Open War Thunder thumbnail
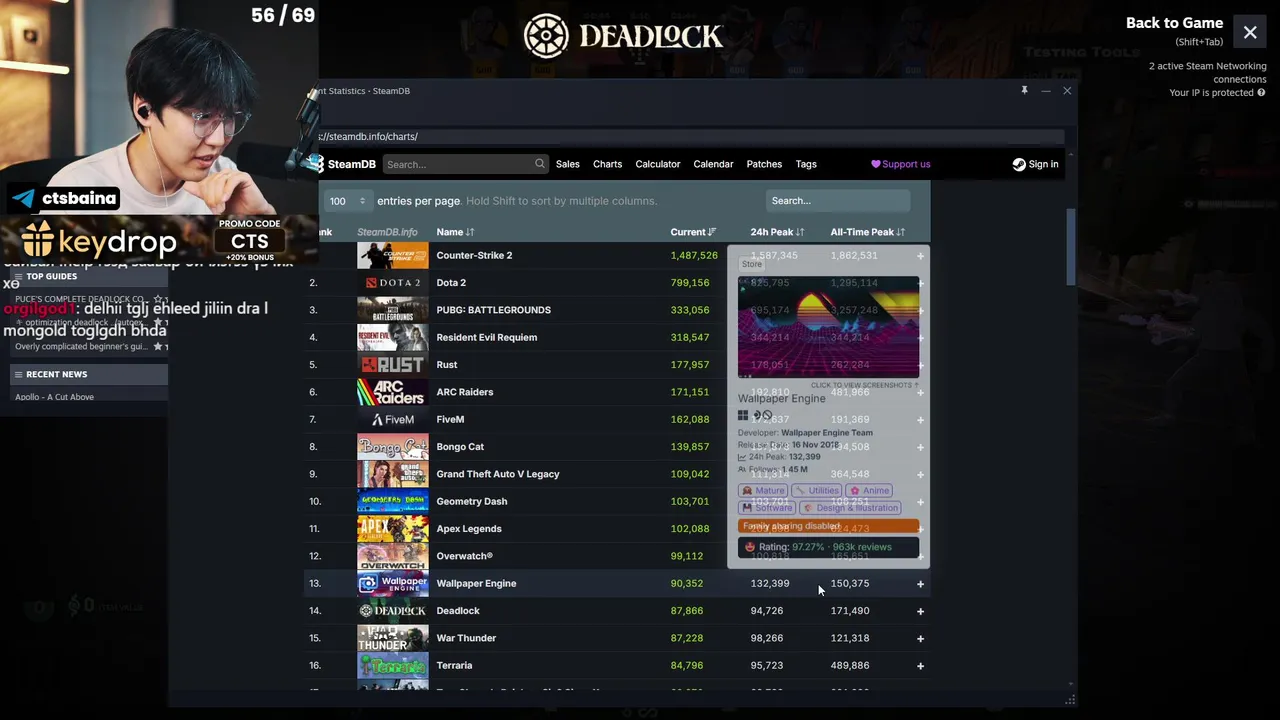1280x720 pixels. 393,638
